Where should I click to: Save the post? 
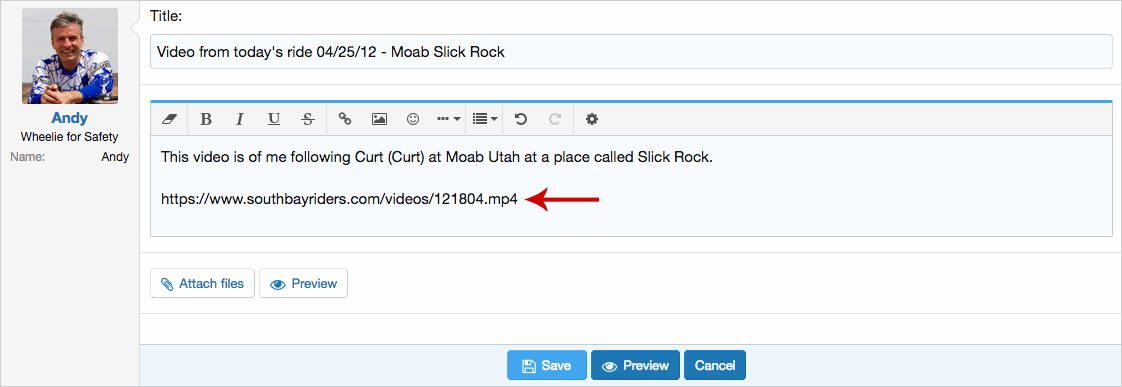point(547,366)
